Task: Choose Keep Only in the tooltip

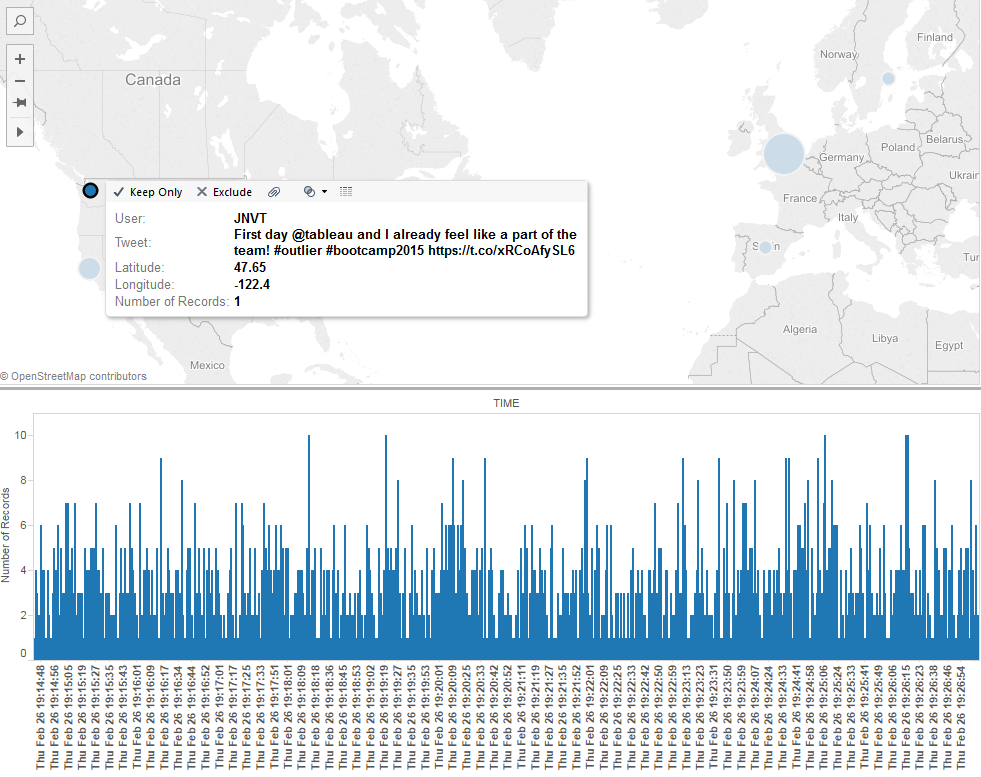Action: [147, 192]
